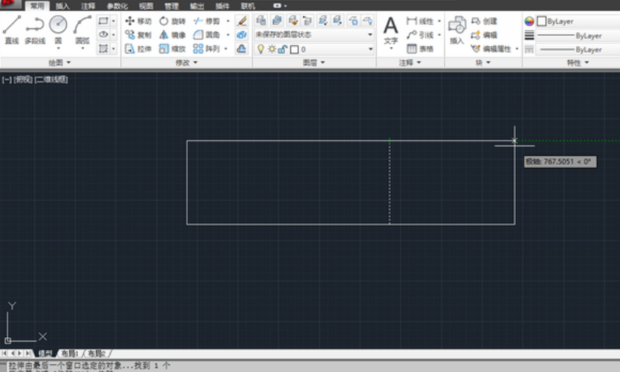Click the ByLayer color swatch dropdown
Viewport: 620px width, 372px height.
[x=578, y=21]
